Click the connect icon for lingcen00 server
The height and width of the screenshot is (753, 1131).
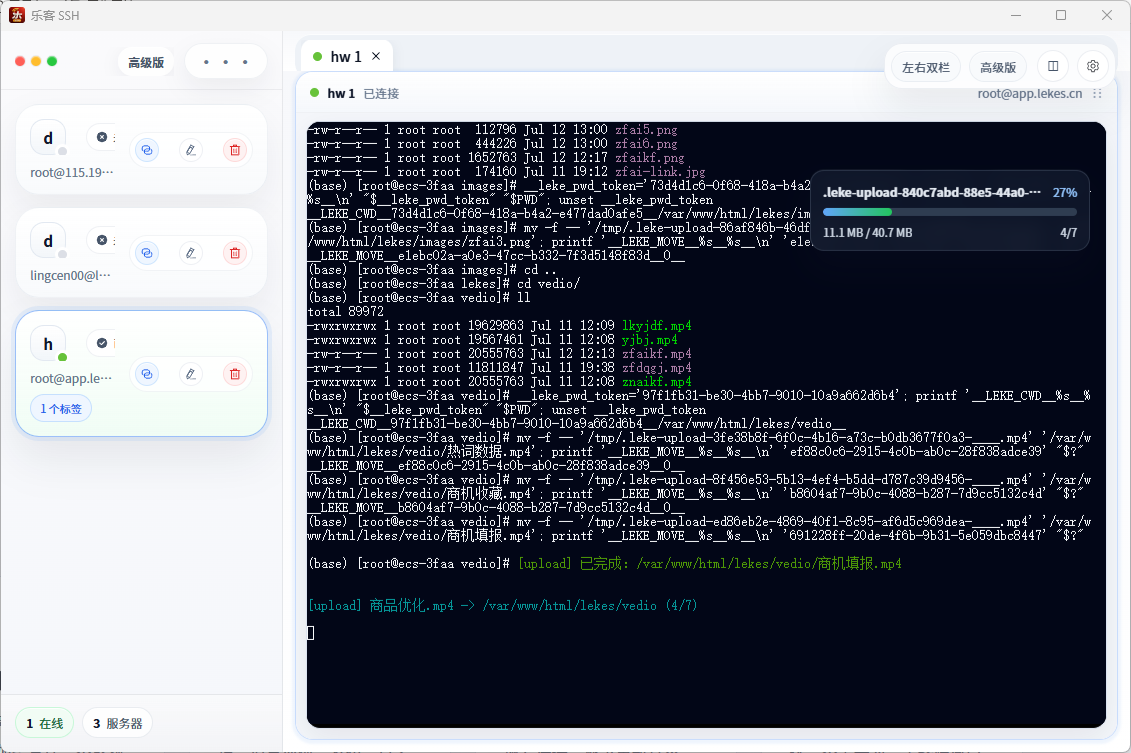(x=146, y=253)
